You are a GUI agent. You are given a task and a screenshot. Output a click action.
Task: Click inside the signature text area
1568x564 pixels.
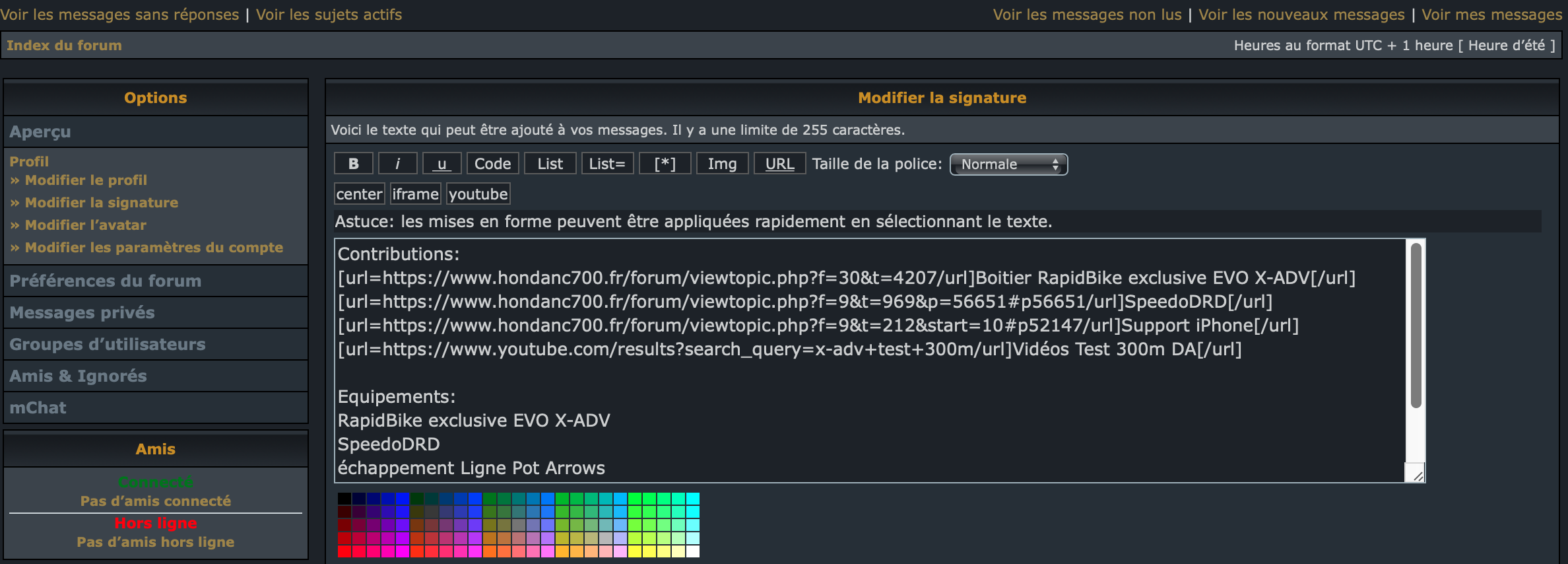coord(858,383)
